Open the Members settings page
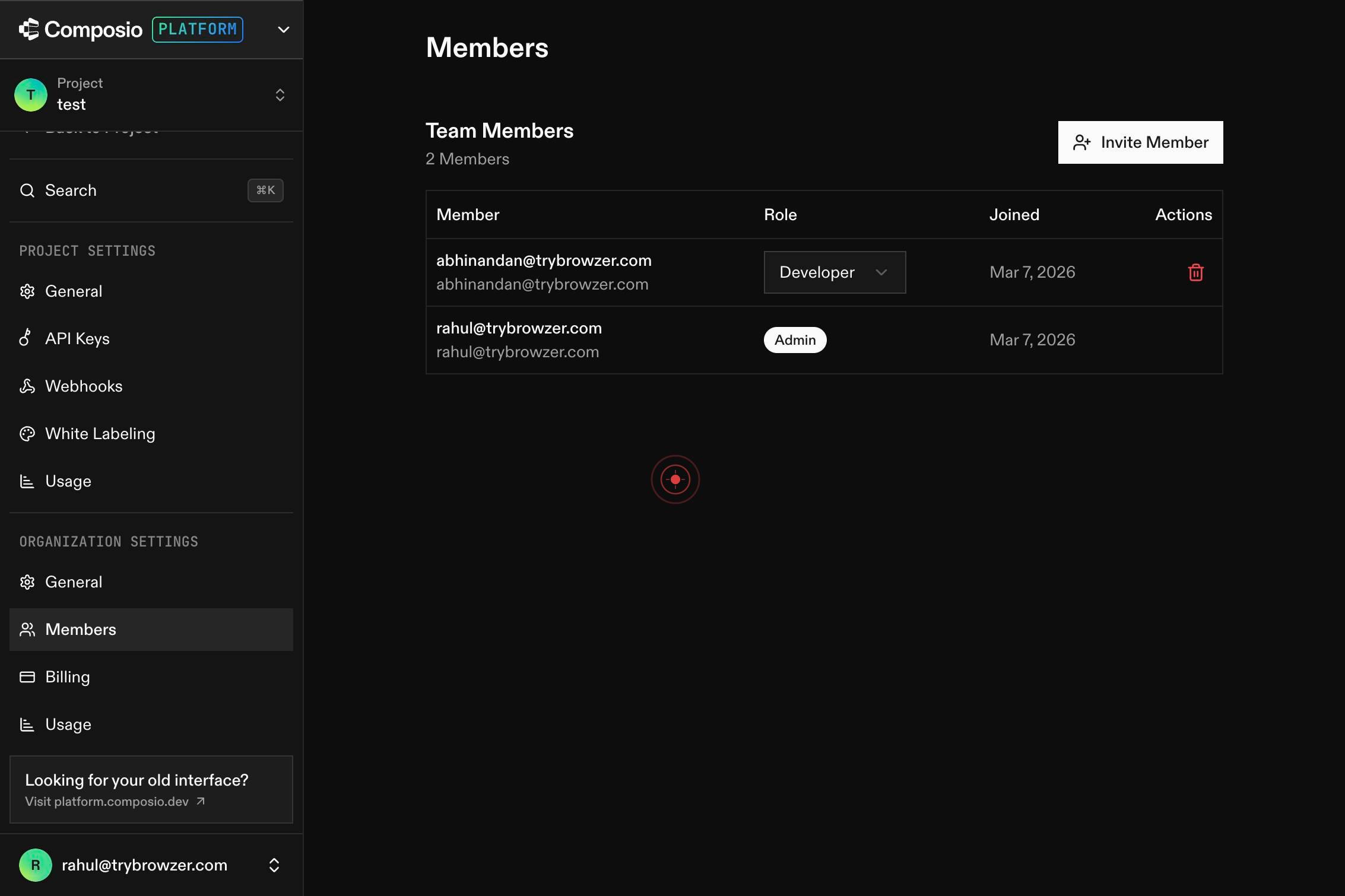The image size is (1345, 896). [x=151, y=630]
